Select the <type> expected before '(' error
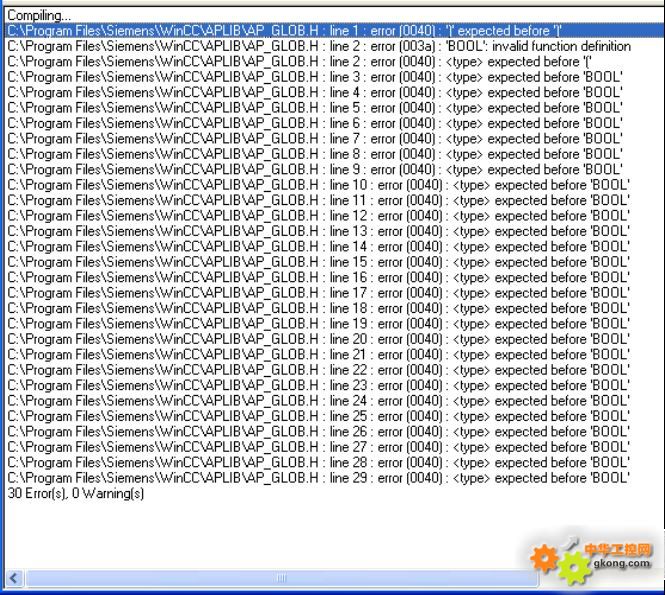This screenshot has height=595, width=665. (299, 61)
